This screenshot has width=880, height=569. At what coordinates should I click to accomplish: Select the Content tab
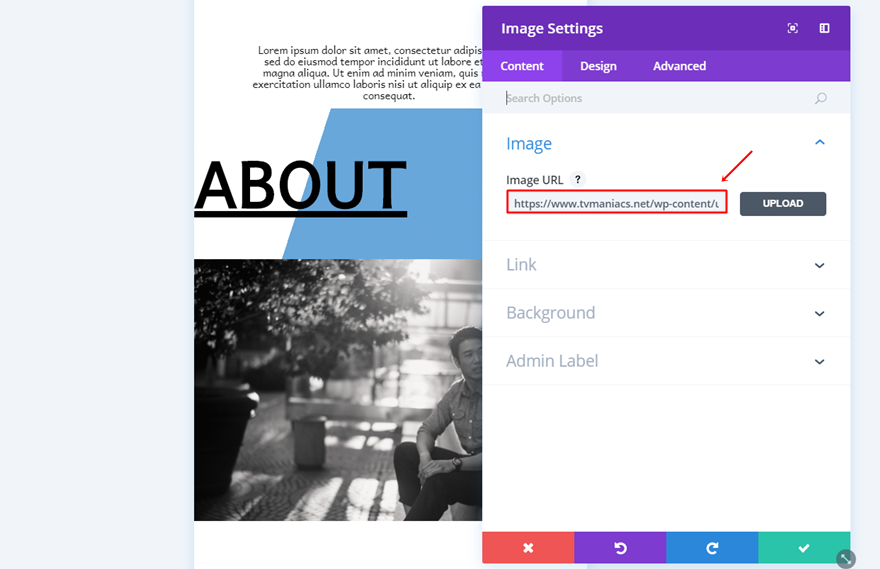coord(522,66)
